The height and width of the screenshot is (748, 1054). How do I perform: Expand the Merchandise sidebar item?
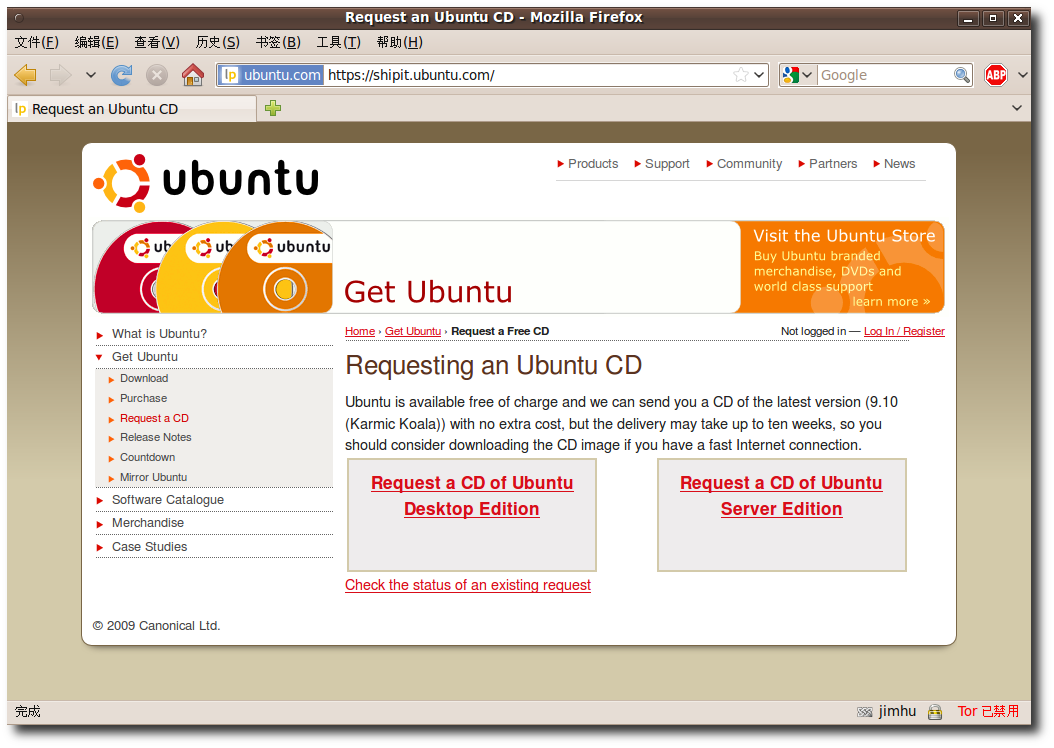[148, 523]
